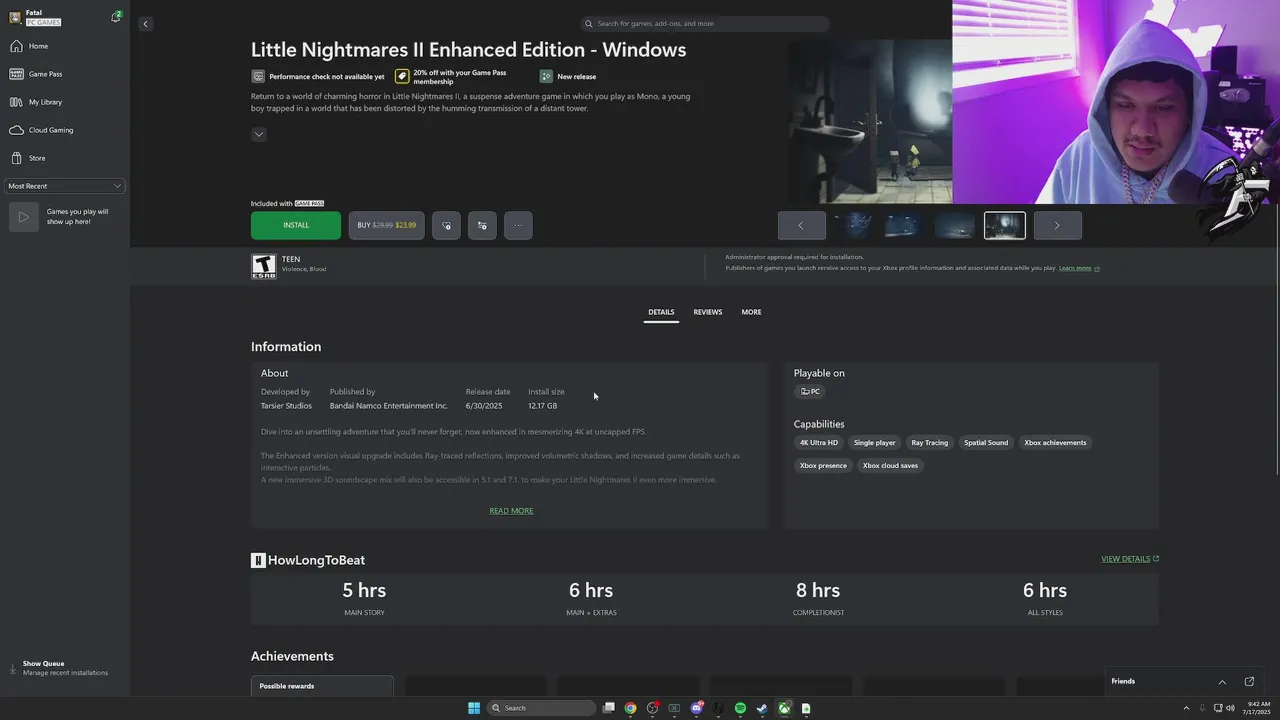The width and height of the screenshot is (1280, 720).
Task: Click the Ray Tracing capability chip
Action: click(930, 443)
